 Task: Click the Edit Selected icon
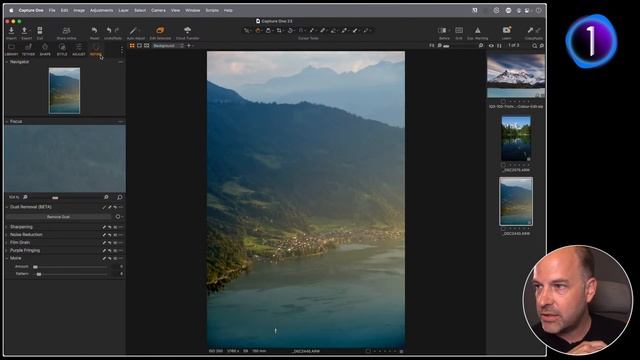[x=160, y=31]
